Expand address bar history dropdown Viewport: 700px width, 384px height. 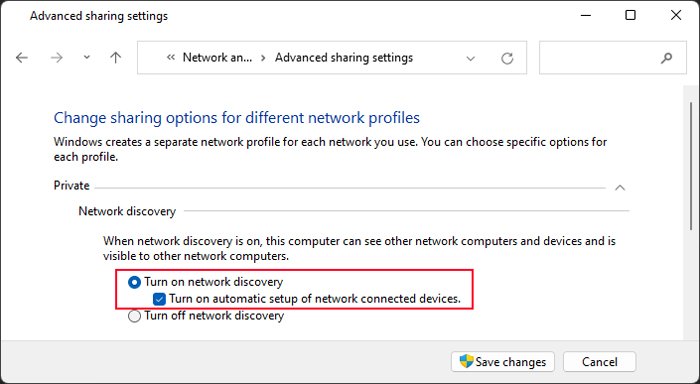tap(471, 58)
